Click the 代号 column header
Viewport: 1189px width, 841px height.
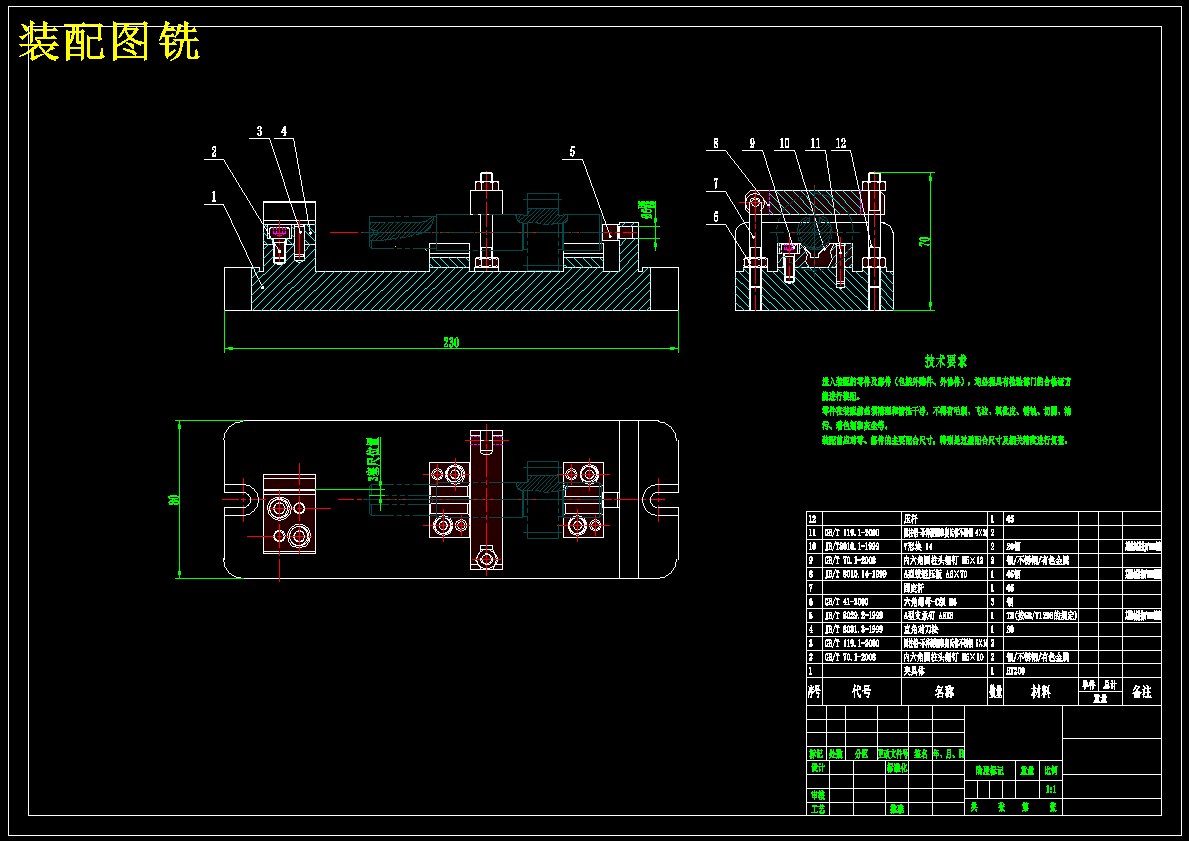861,692
